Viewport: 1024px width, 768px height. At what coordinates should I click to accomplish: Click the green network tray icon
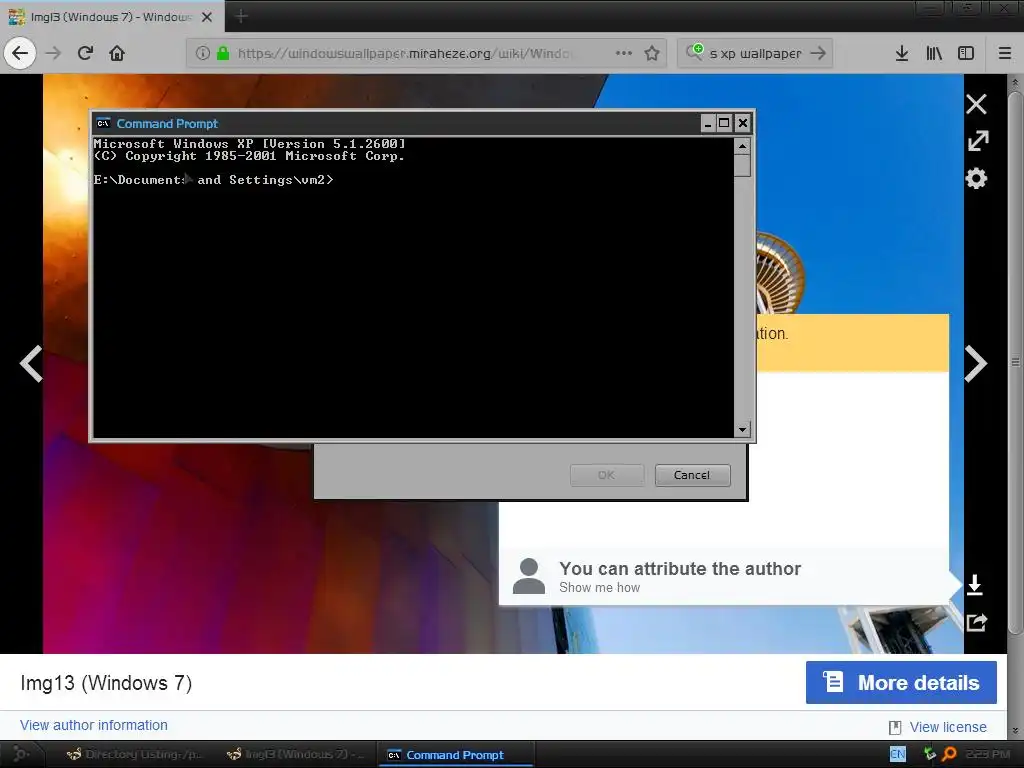[x=930, y=754]
